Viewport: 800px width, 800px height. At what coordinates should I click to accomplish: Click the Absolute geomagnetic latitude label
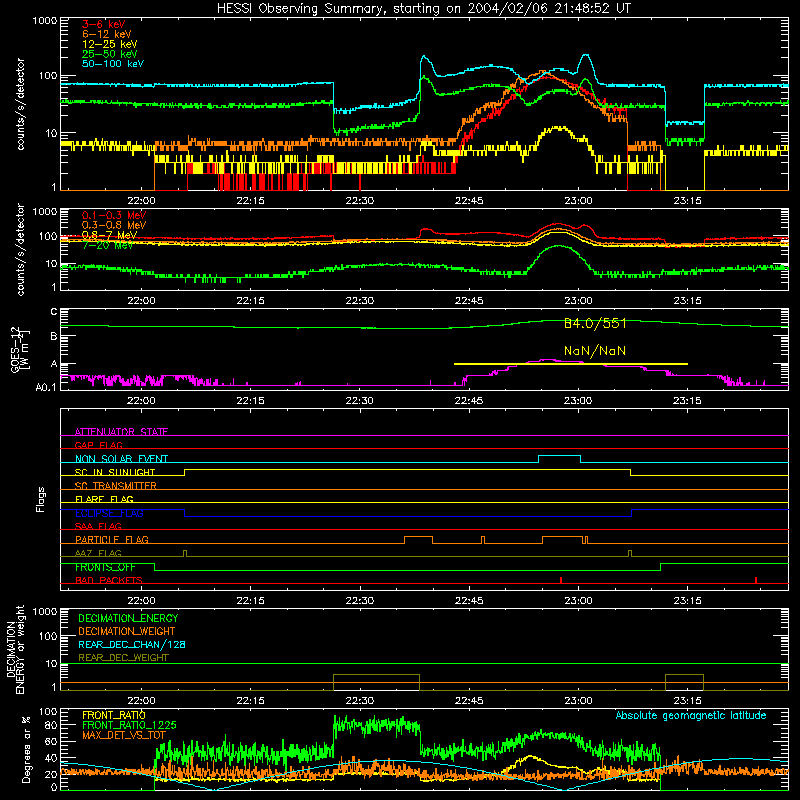pos(691,716)
